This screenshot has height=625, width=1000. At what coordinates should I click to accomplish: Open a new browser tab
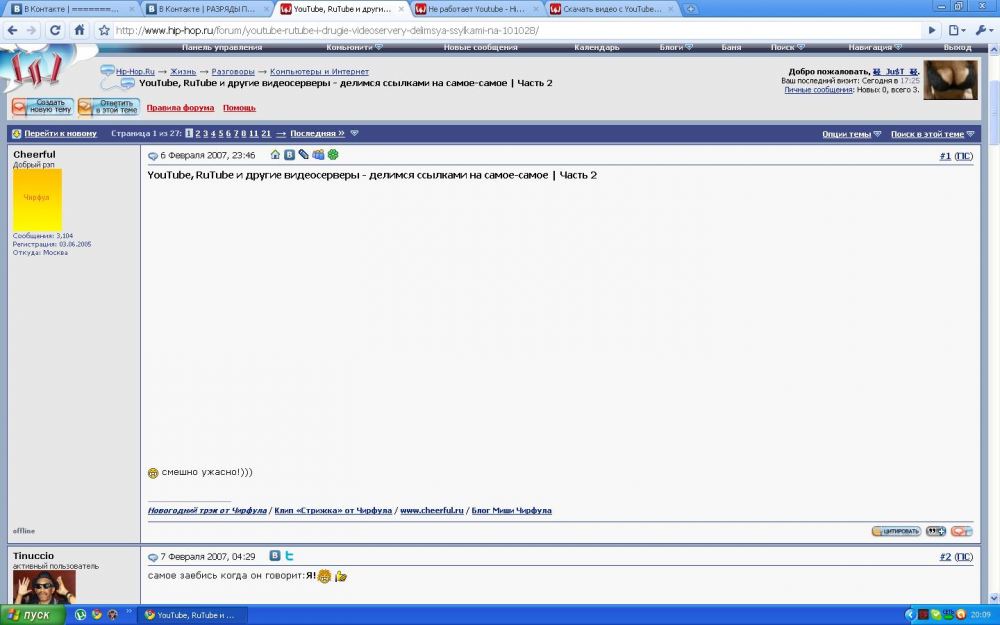coord(690,9)
